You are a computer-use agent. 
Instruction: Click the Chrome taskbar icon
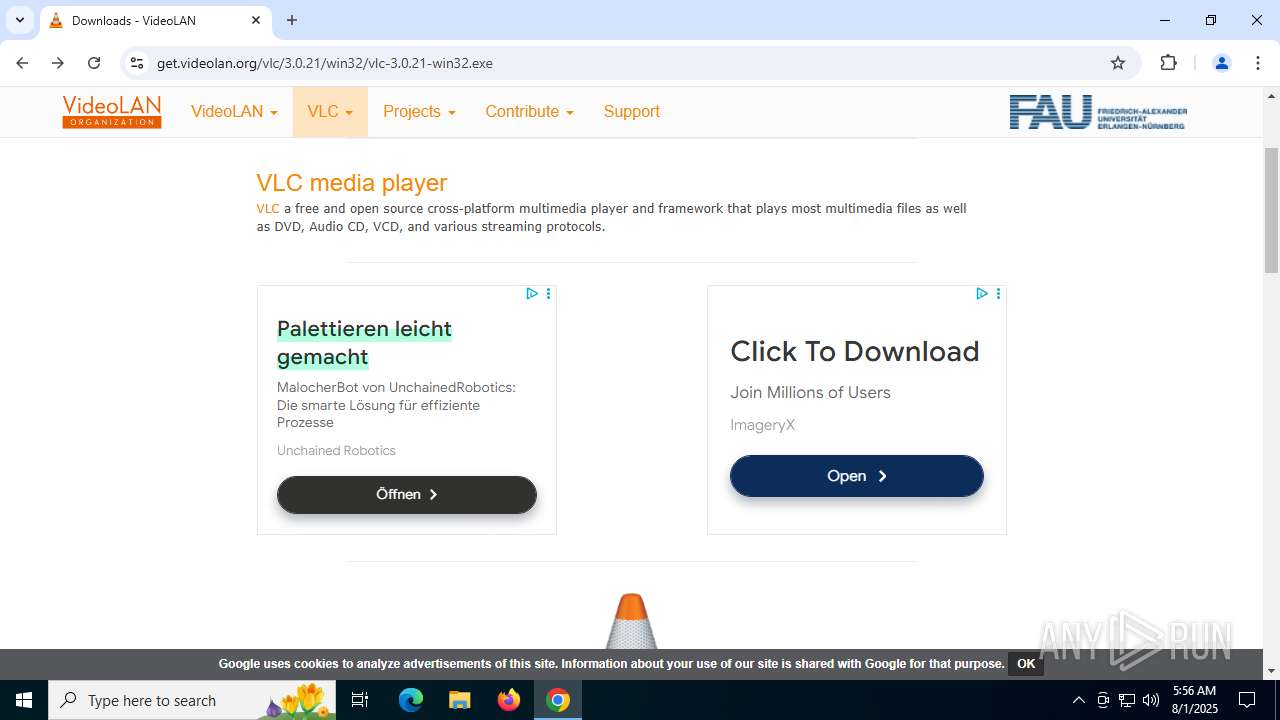(x=558, y=700)
